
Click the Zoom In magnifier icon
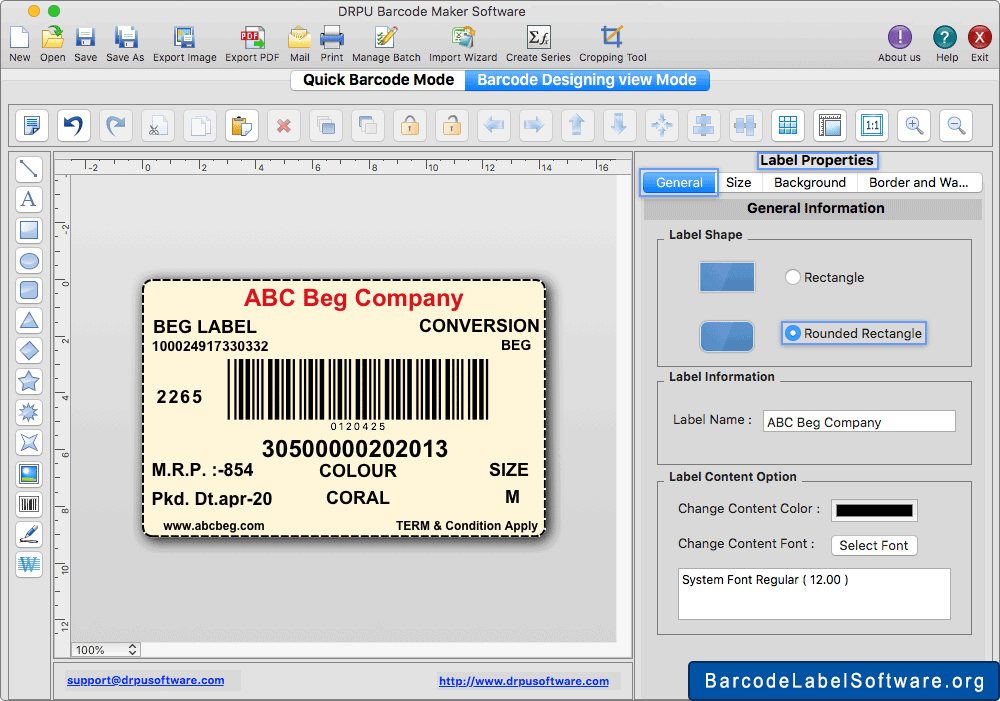click(914, 125)
